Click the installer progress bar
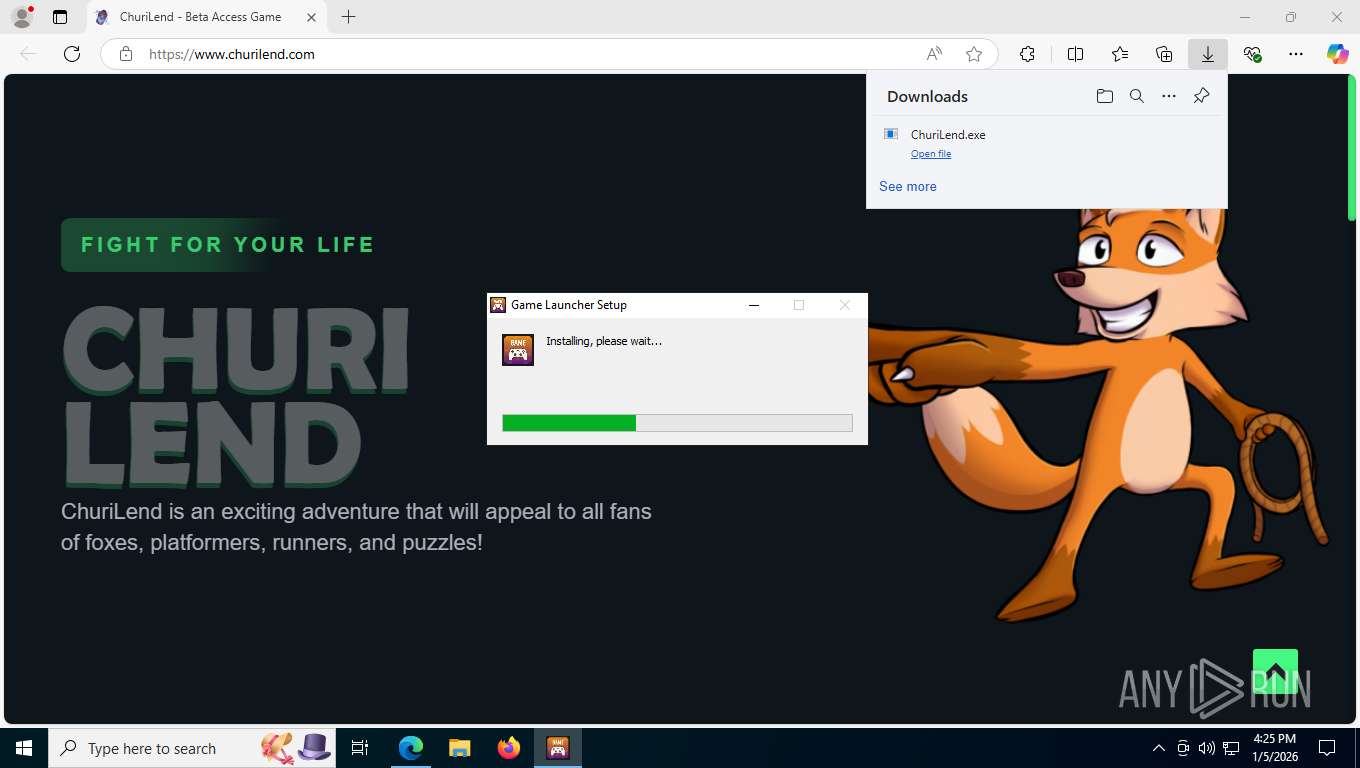The height and width of the screenshot is (768, 1360). click(x=677, y=423)
